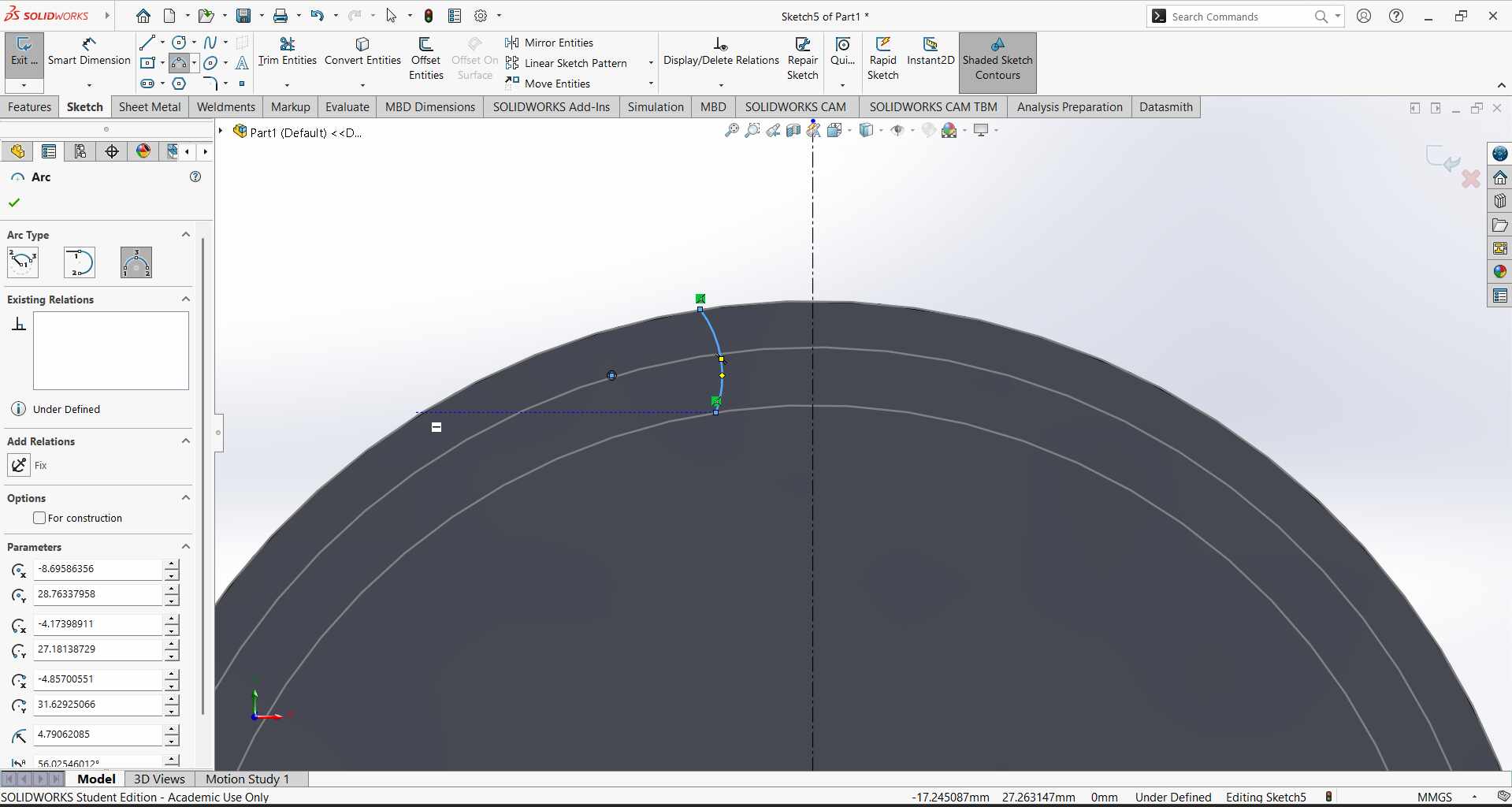
Task: Open the Smart Dimension dropdown arrow
Action: coord(89,84)
